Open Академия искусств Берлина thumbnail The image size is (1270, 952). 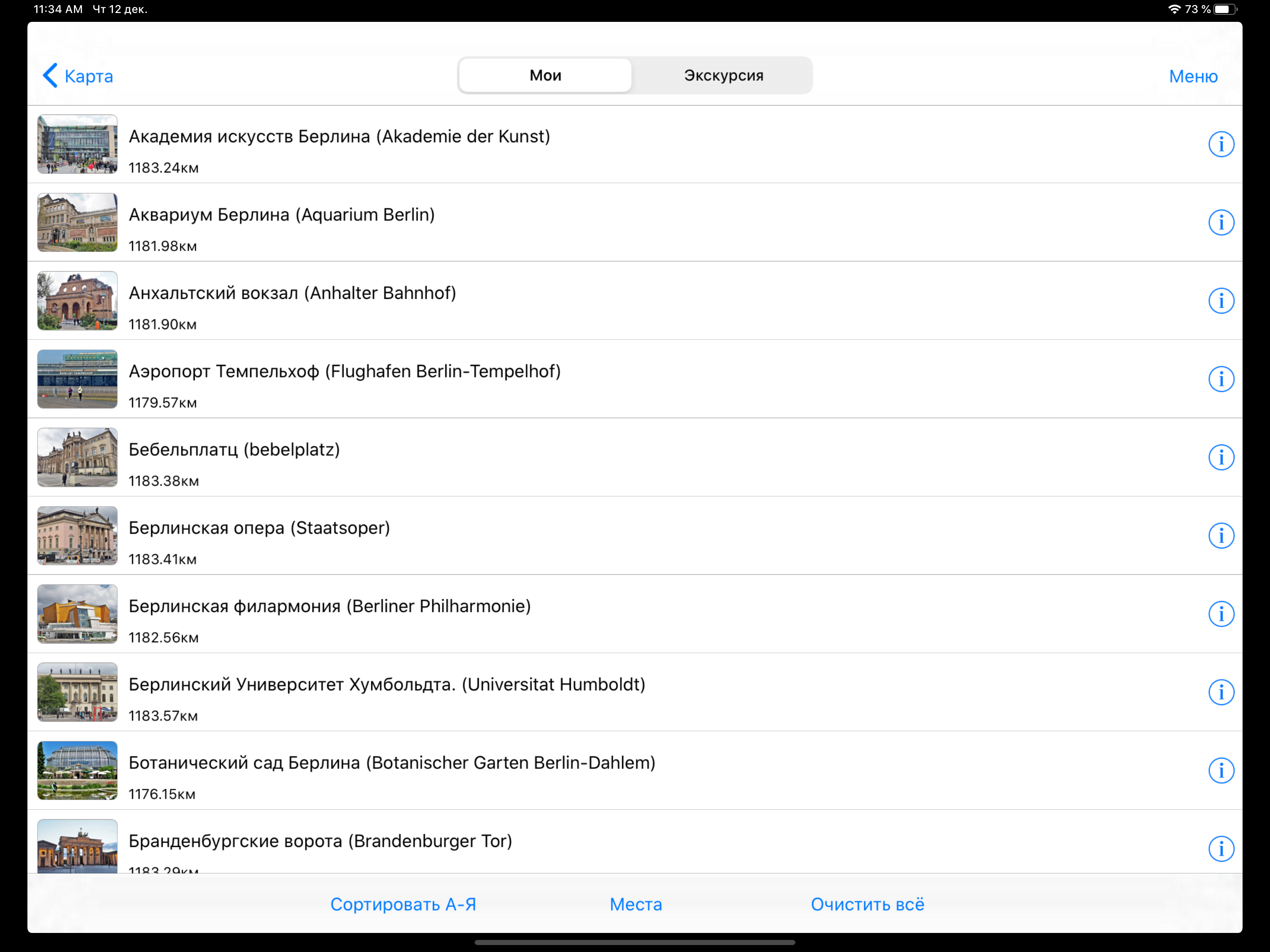pos(78,144)
